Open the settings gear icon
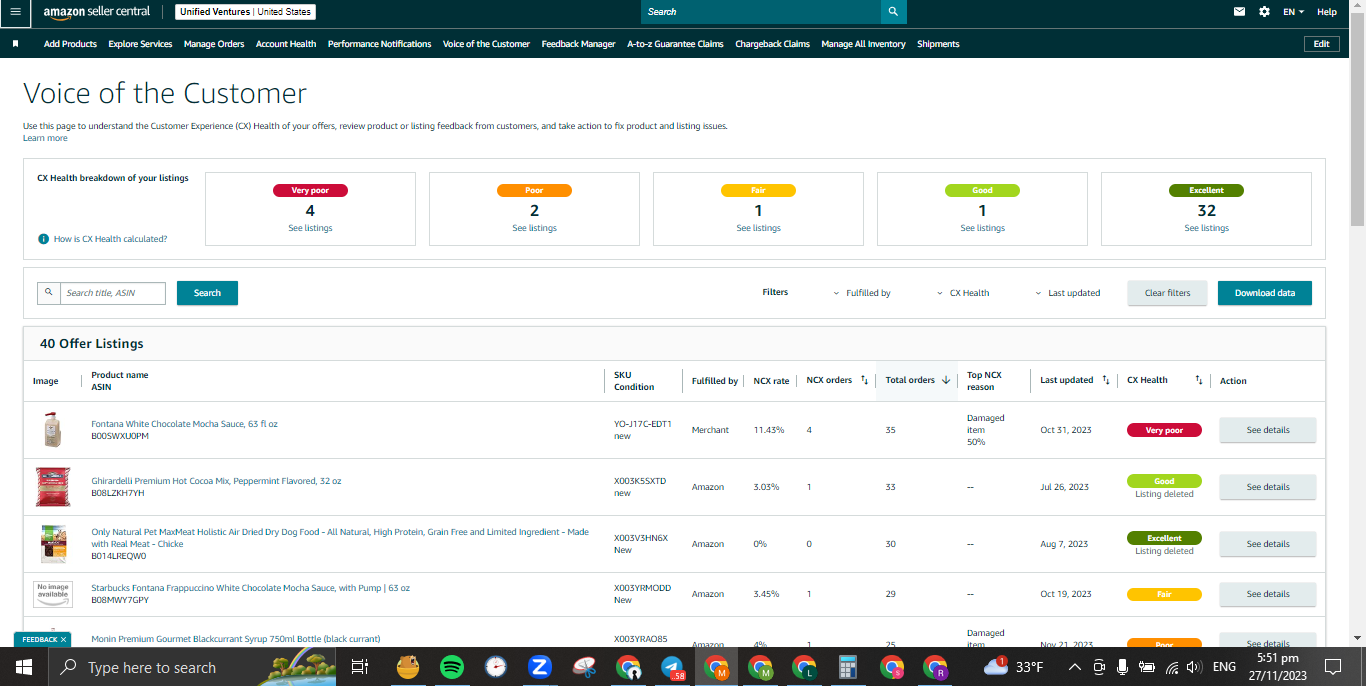 pyautogui.click(x=1265, y=12)
